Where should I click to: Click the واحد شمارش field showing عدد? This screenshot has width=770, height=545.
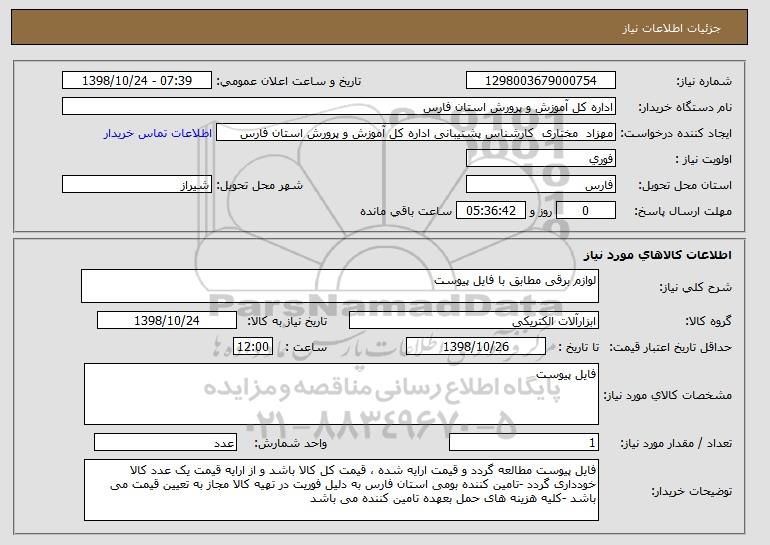coord(165,442)
